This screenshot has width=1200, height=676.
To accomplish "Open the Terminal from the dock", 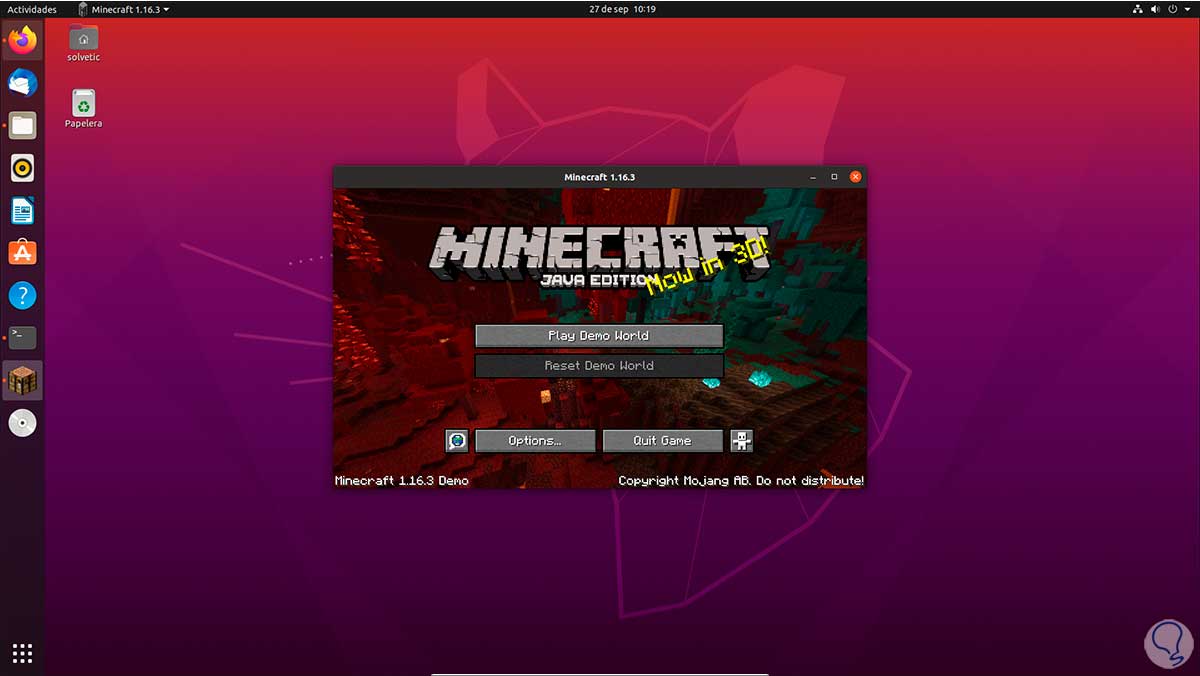I will pyautogui.click(x=22, y=337).
